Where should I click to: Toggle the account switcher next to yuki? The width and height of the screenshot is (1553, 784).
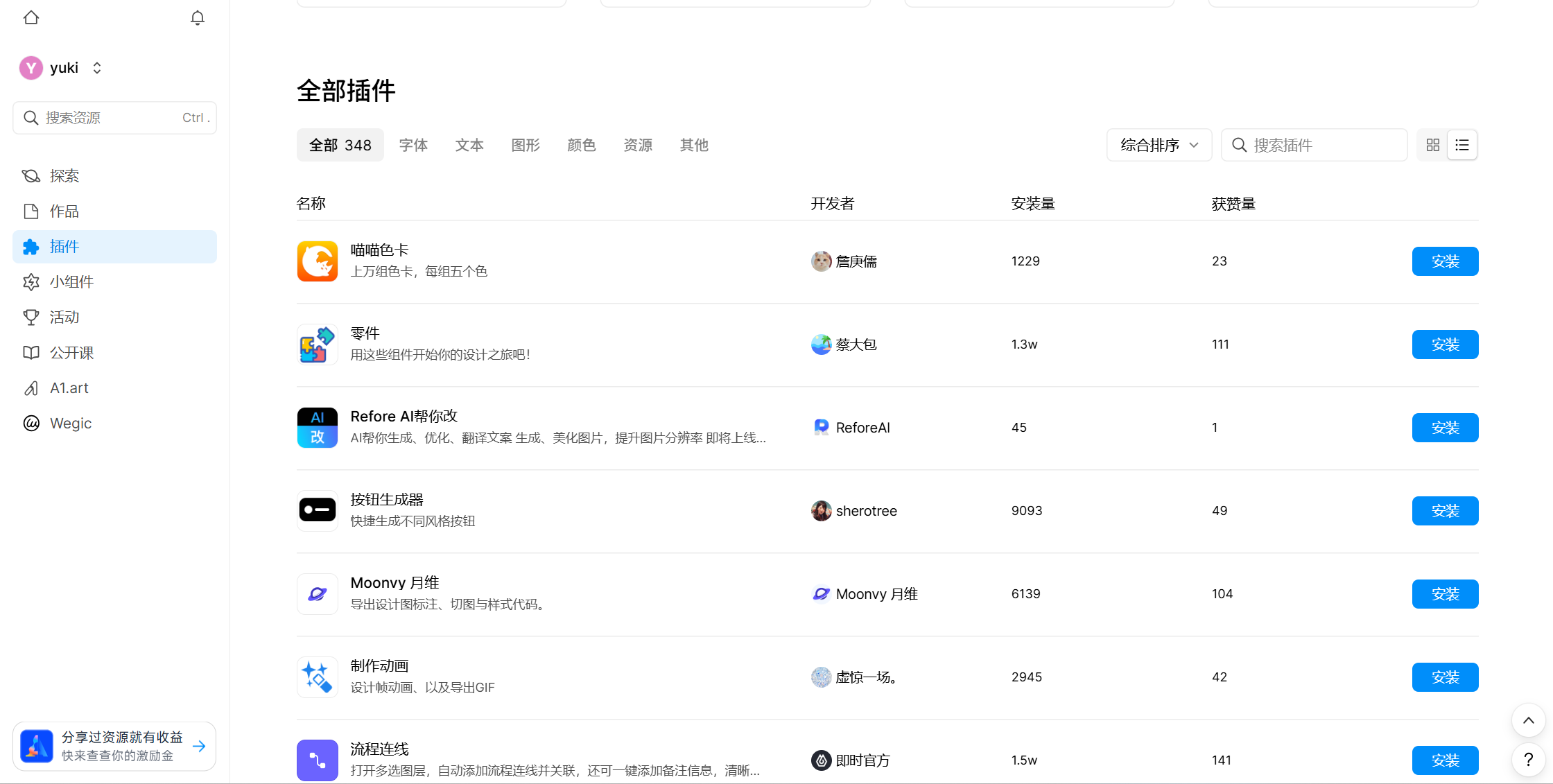pyautogui.click(x=97, y=67)
